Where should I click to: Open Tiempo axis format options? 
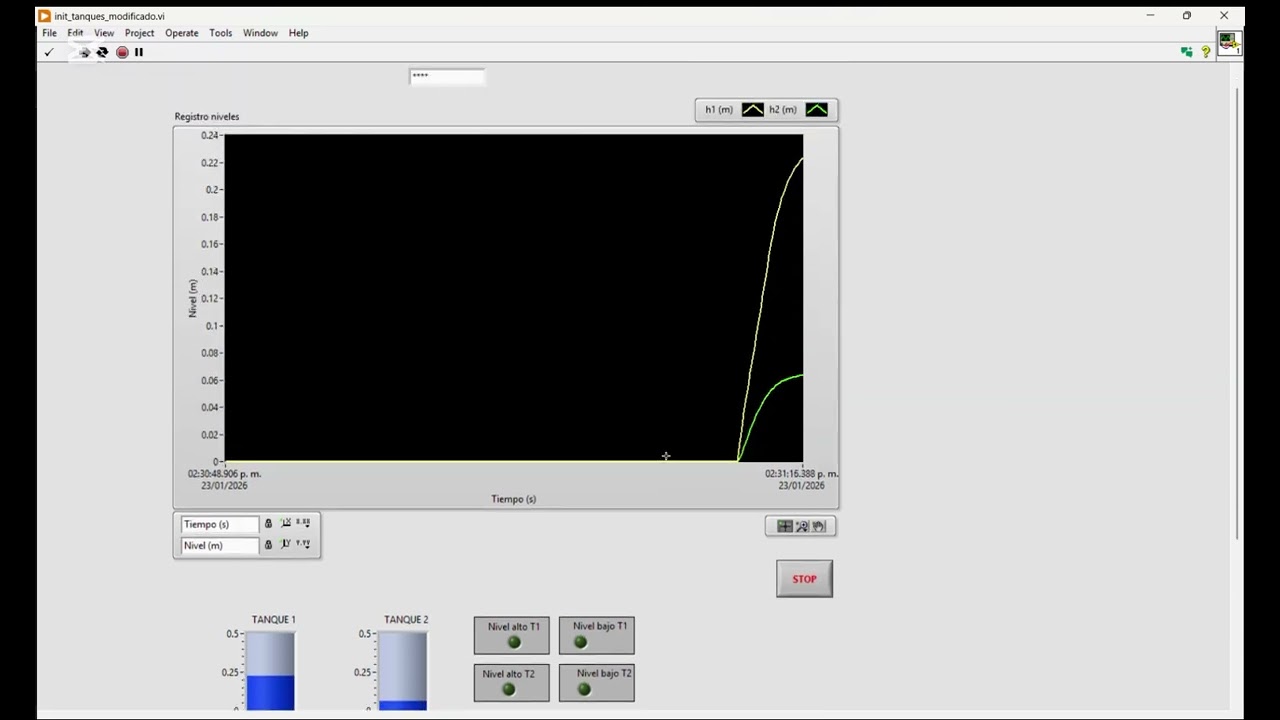coord(304,523)
